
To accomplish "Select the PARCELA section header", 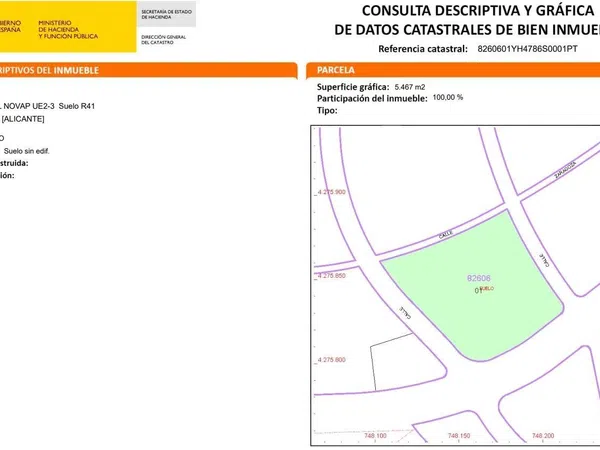I will [338, 71].
